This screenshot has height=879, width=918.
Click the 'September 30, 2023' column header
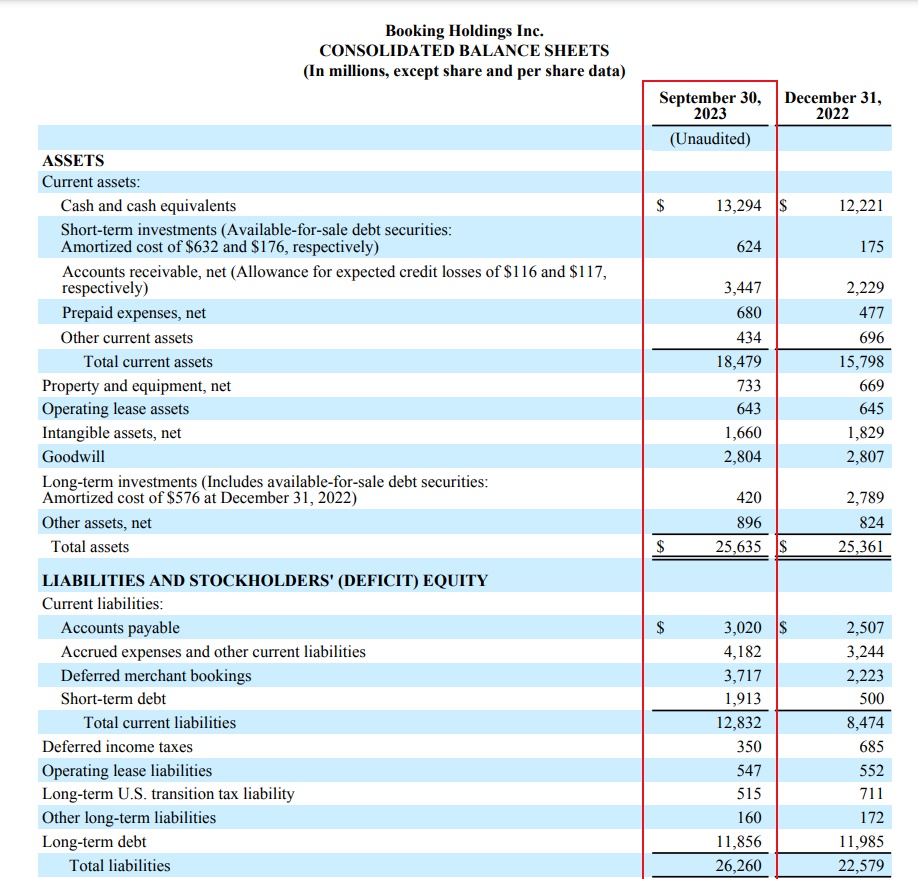tap(710, 105)
